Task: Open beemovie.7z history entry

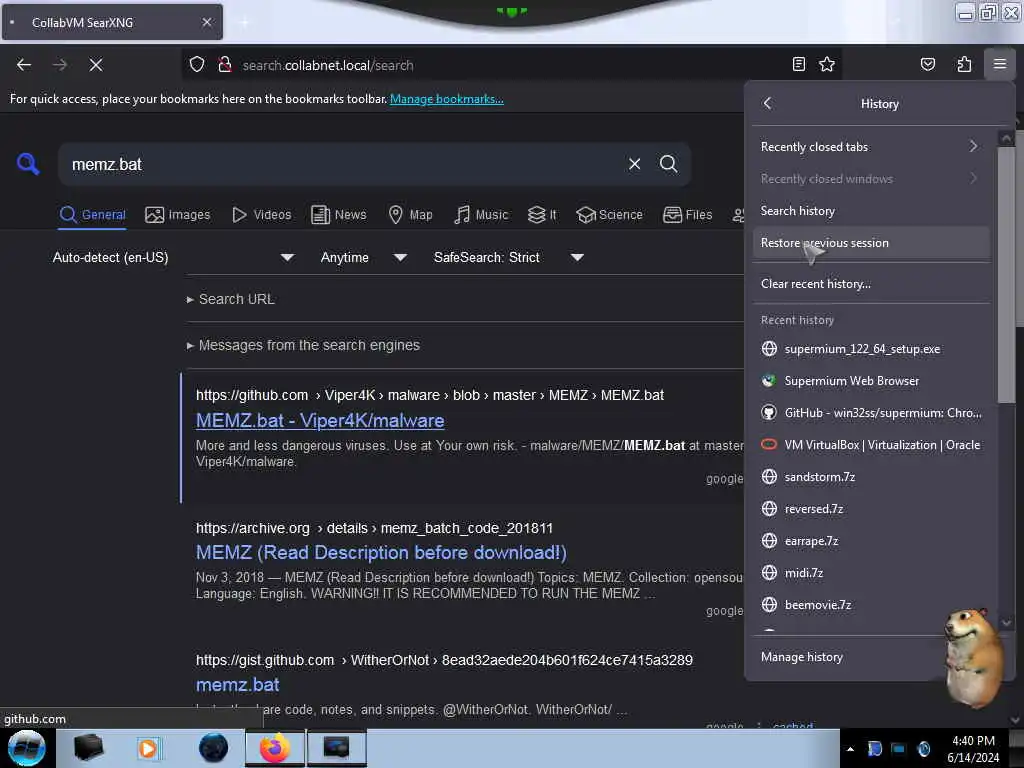Action: [871, 605]
